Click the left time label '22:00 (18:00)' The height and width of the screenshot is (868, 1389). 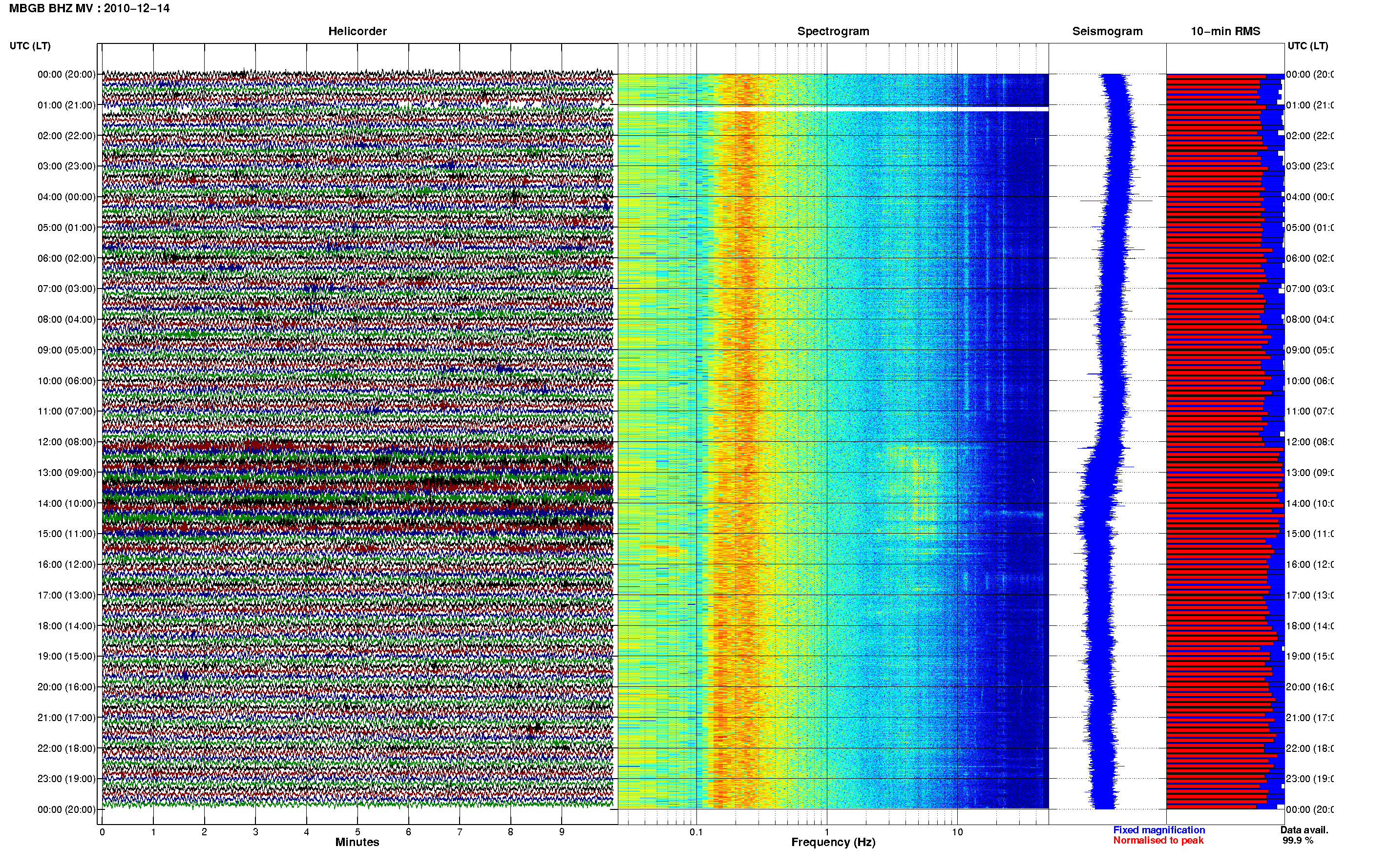tap(66, 748)
